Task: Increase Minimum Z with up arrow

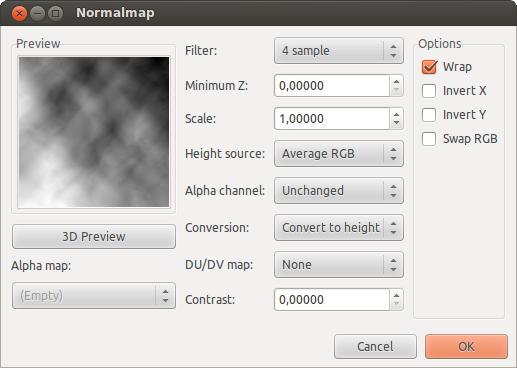Action: tap(396, 81)
